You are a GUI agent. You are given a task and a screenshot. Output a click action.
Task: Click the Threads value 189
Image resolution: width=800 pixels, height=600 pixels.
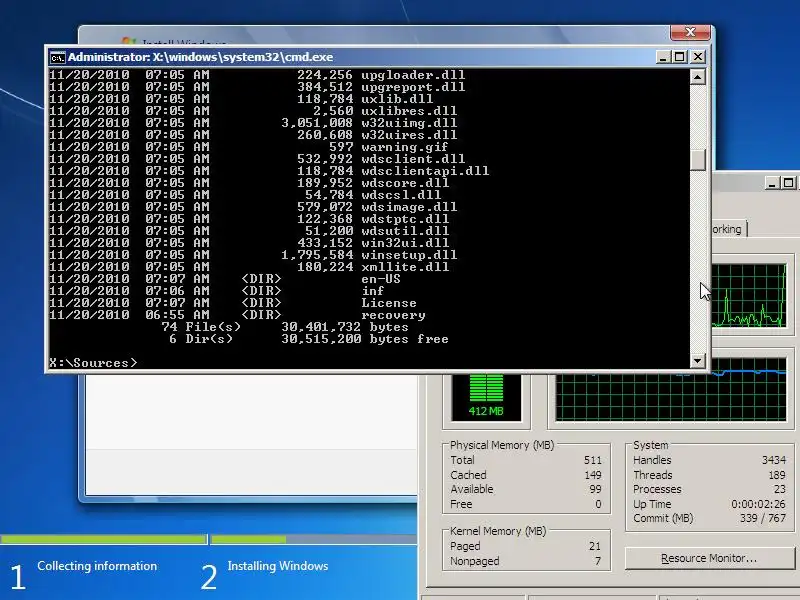click(x=777, y=474)
